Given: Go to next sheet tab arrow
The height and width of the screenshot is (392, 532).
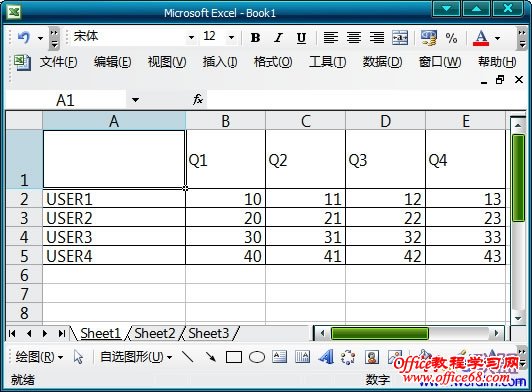Looking at the screenshot, I should (45, 334).
